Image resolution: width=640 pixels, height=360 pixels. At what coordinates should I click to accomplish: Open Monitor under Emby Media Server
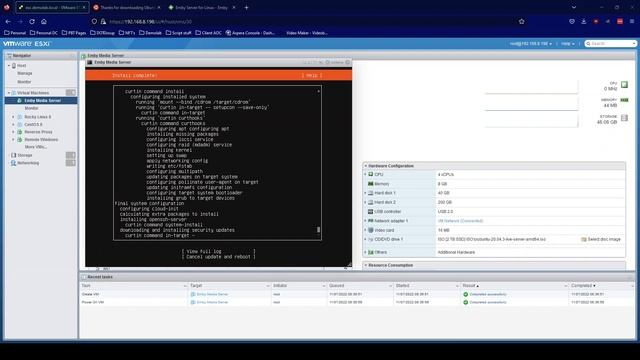pos(31,108)
